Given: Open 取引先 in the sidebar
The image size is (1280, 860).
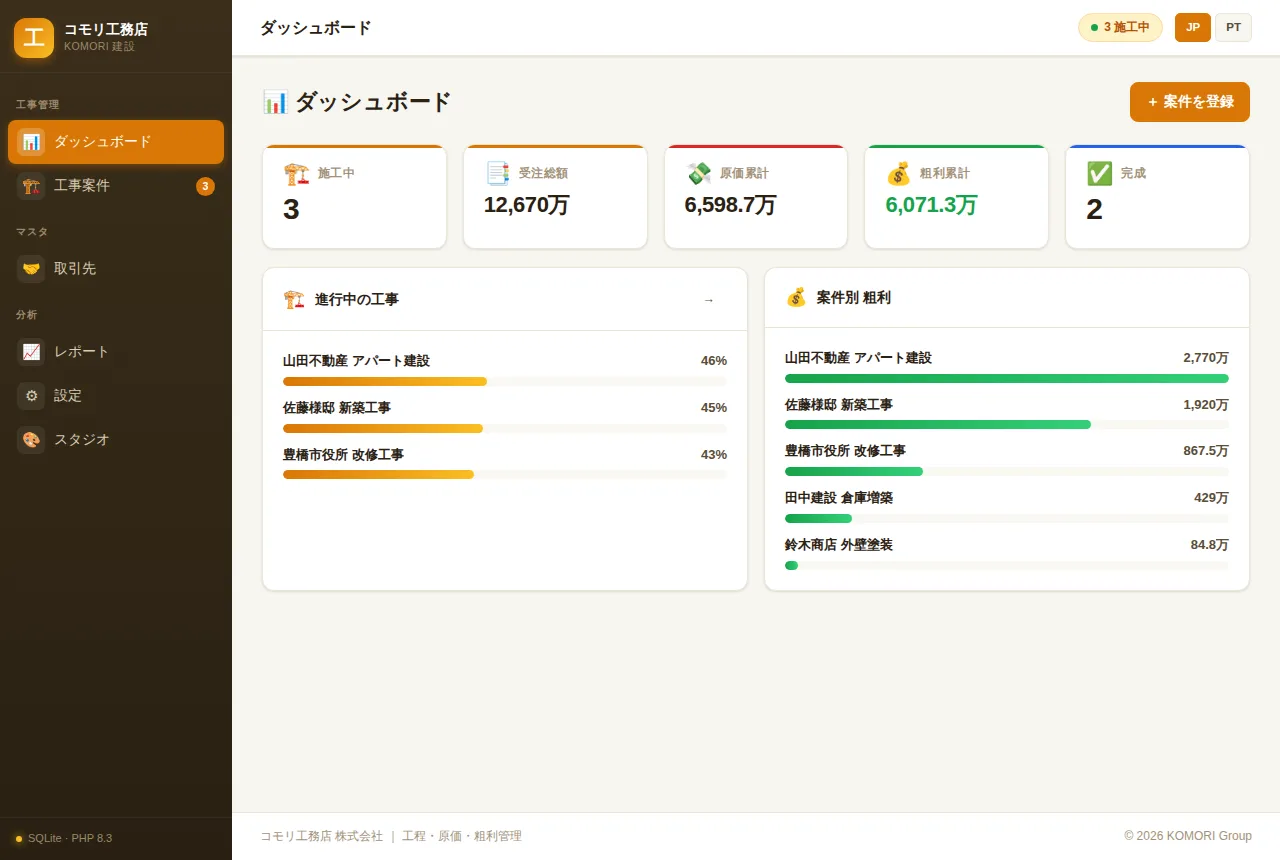Looking at the screenshot, I should tap(116, 269).
